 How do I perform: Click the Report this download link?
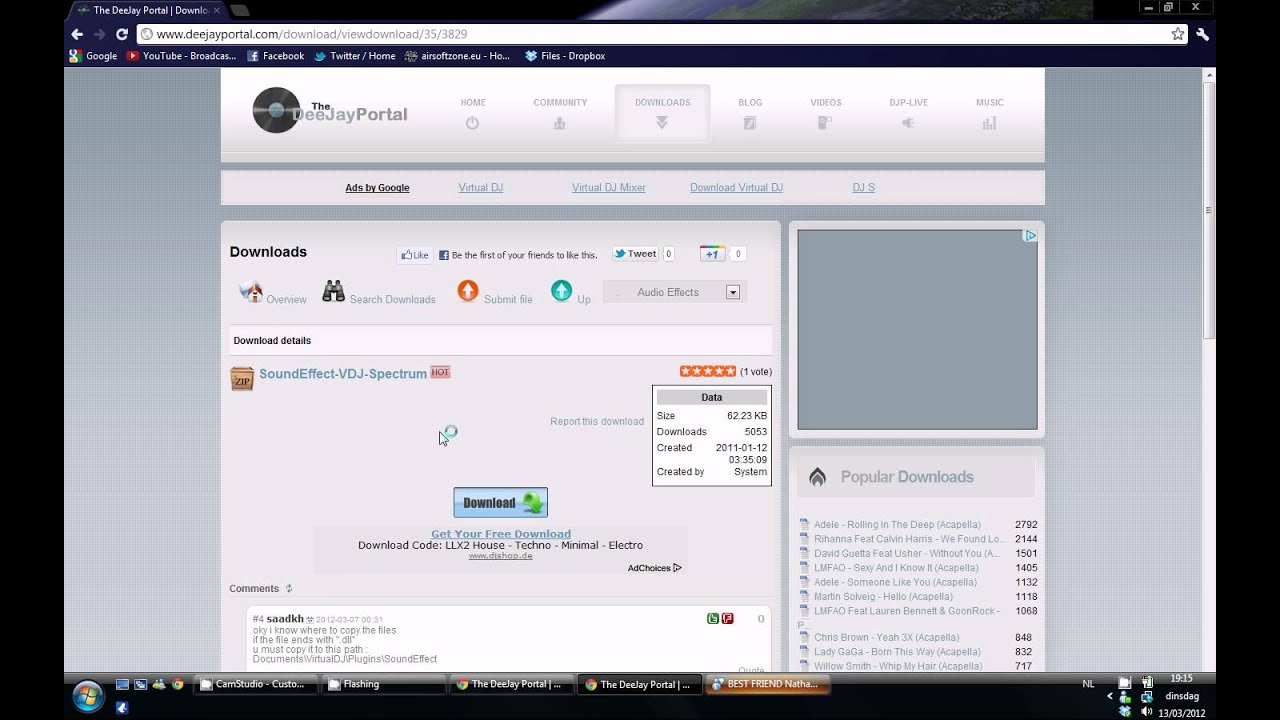point(597,422)
